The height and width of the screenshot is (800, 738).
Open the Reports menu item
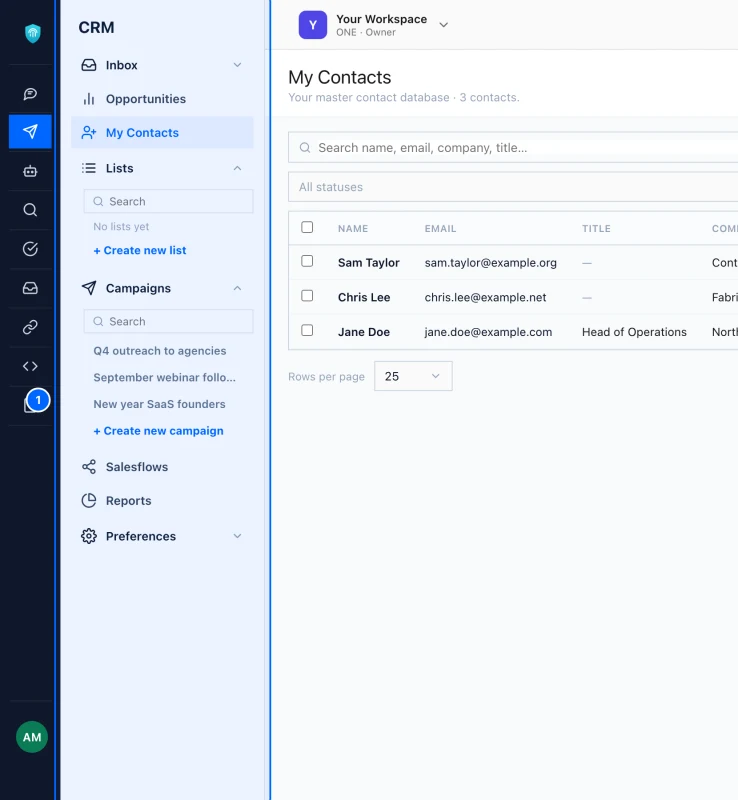point(162,501)
